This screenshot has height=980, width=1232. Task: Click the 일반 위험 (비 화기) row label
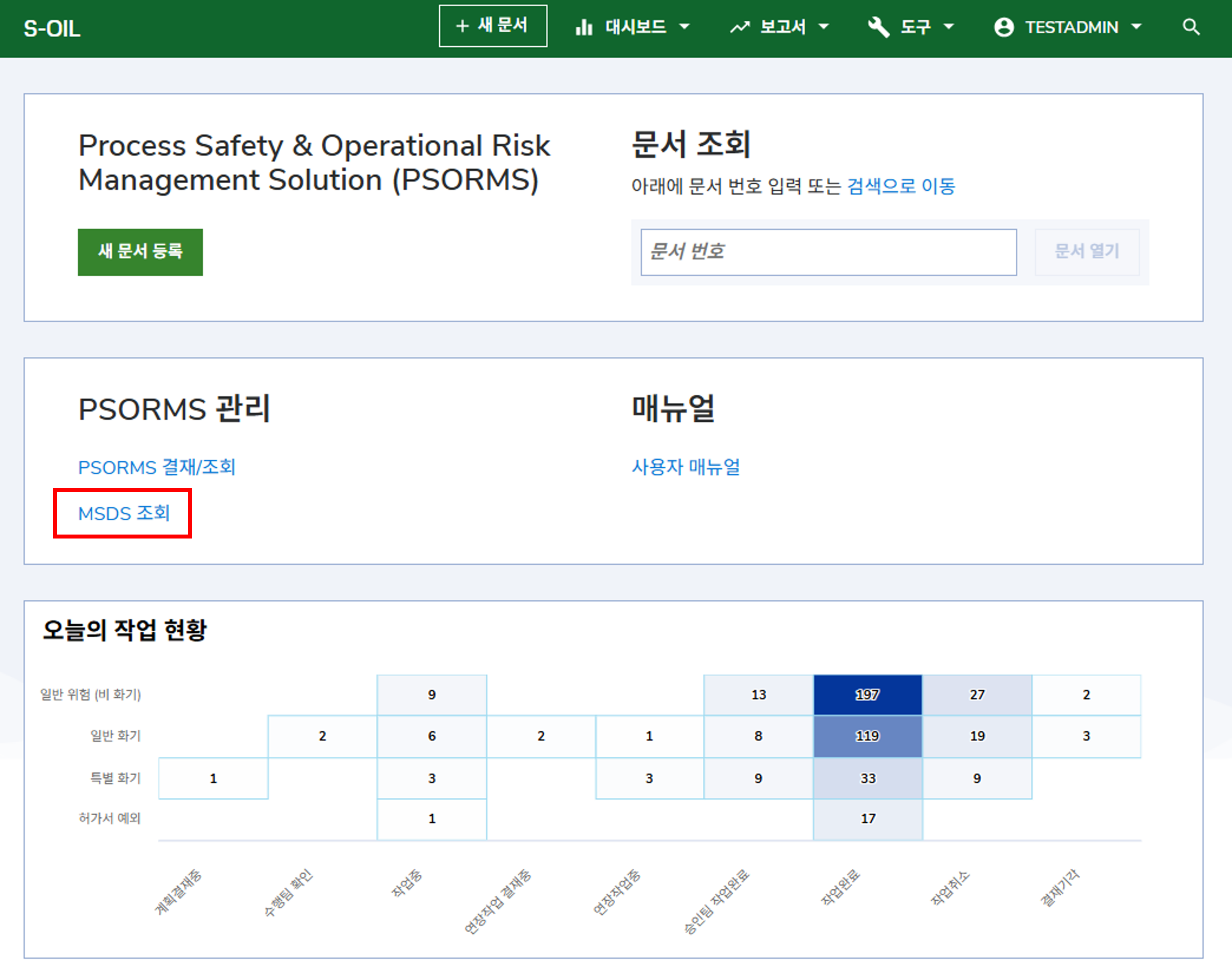pos(90,695)
